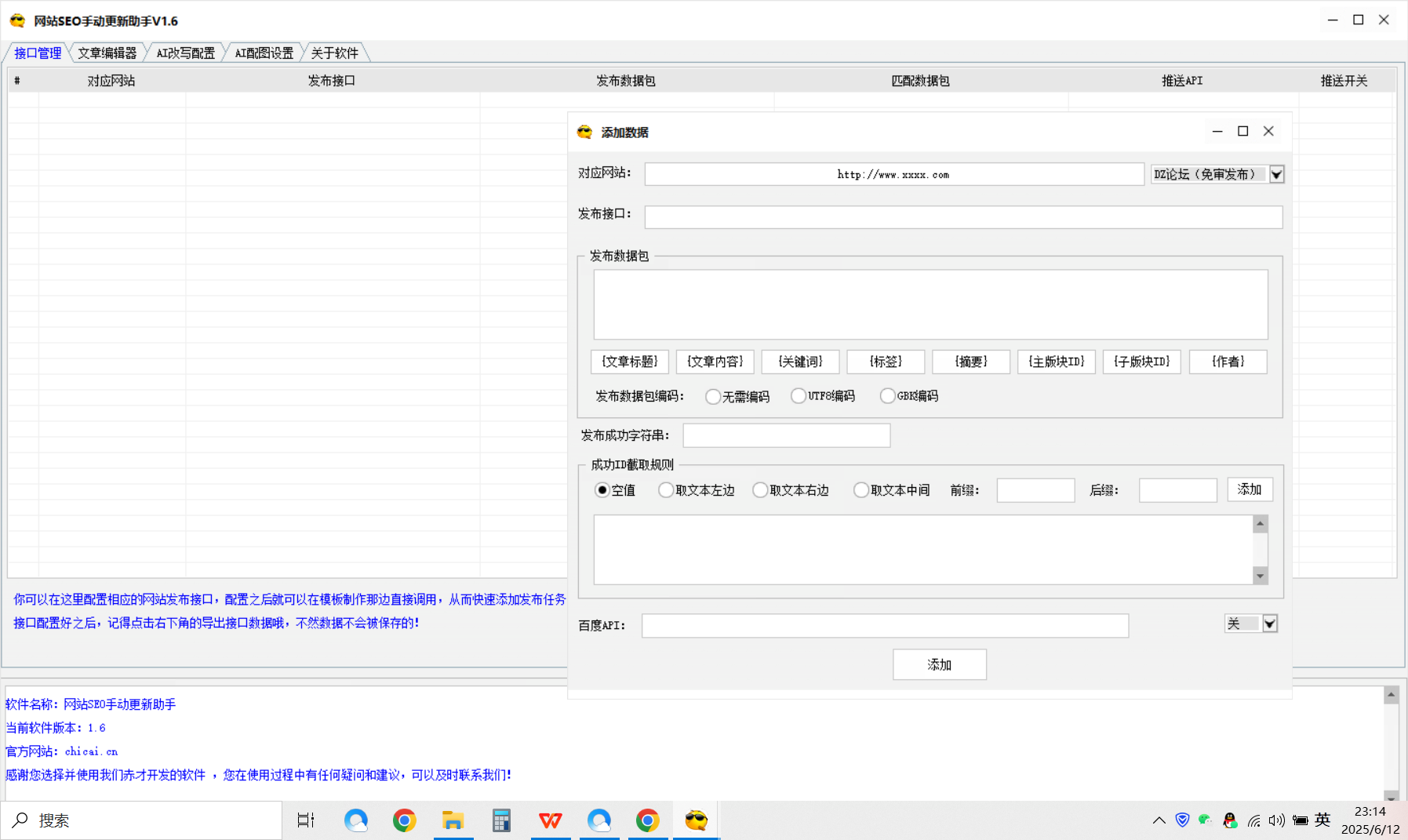Click the 推送API column header
The image size is (1408, 840).
tap(1182, 81)
